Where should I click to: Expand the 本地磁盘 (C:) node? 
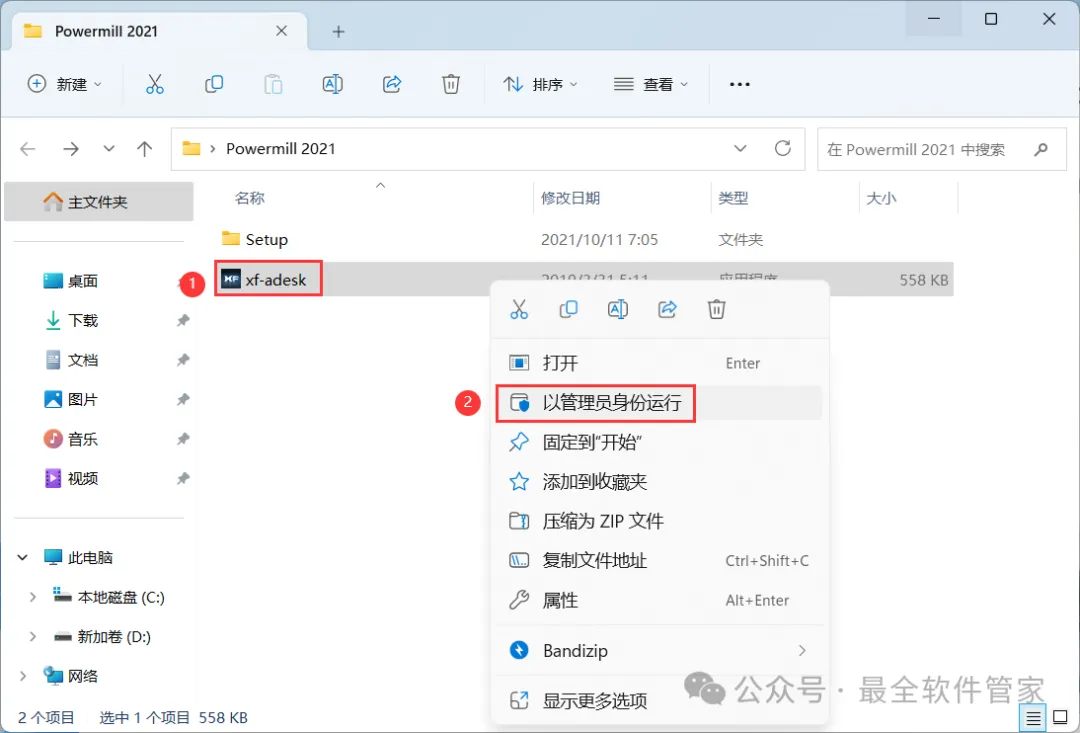(x=32, y=597)
